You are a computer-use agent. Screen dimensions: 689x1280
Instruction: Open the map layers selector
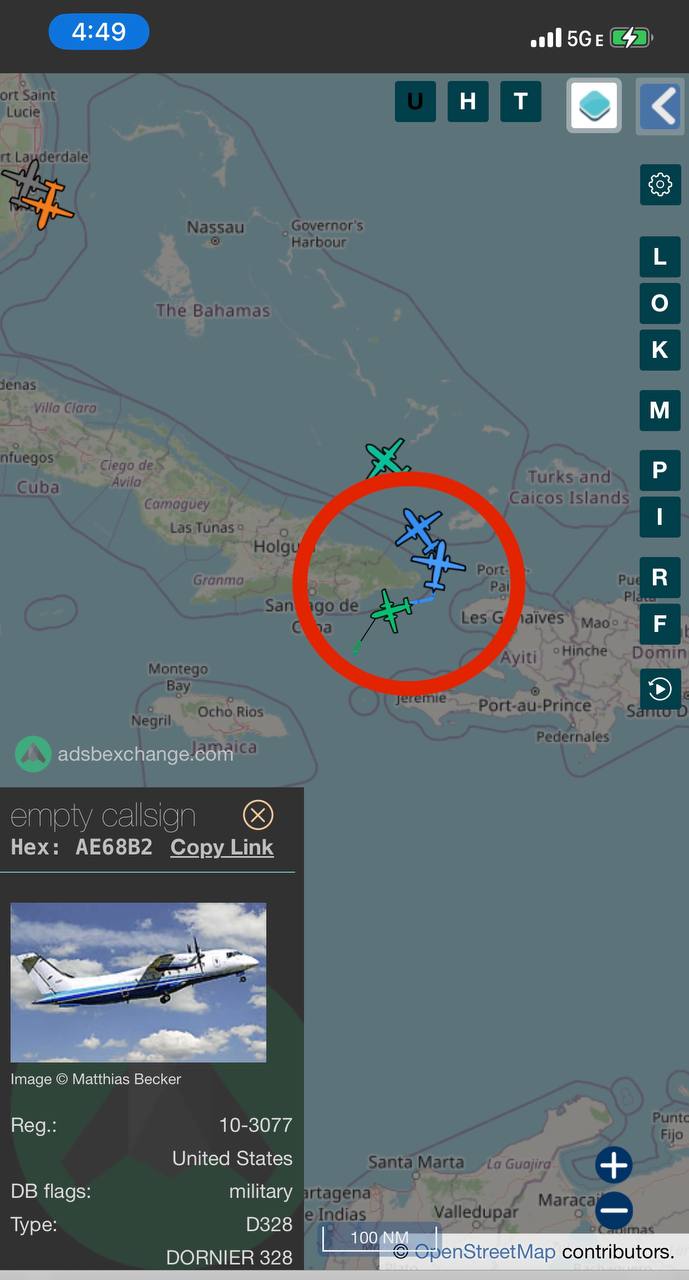[x=595, y=104]
